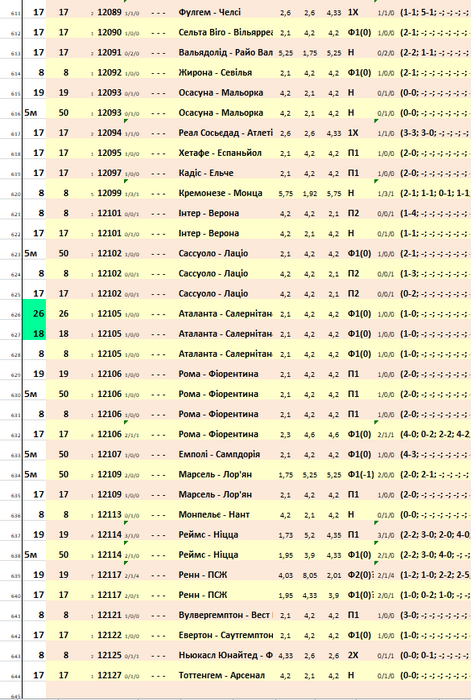The height and width of the screenshot is (700, 471).
Task: Select the ID cell 12113
Action: pyautogui.click(x=109, y=514)
